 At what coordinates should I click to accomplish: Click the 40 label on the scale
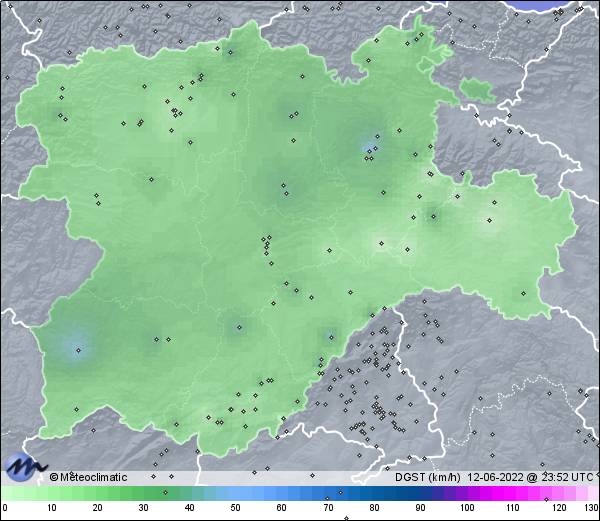[x=189, y=508]
